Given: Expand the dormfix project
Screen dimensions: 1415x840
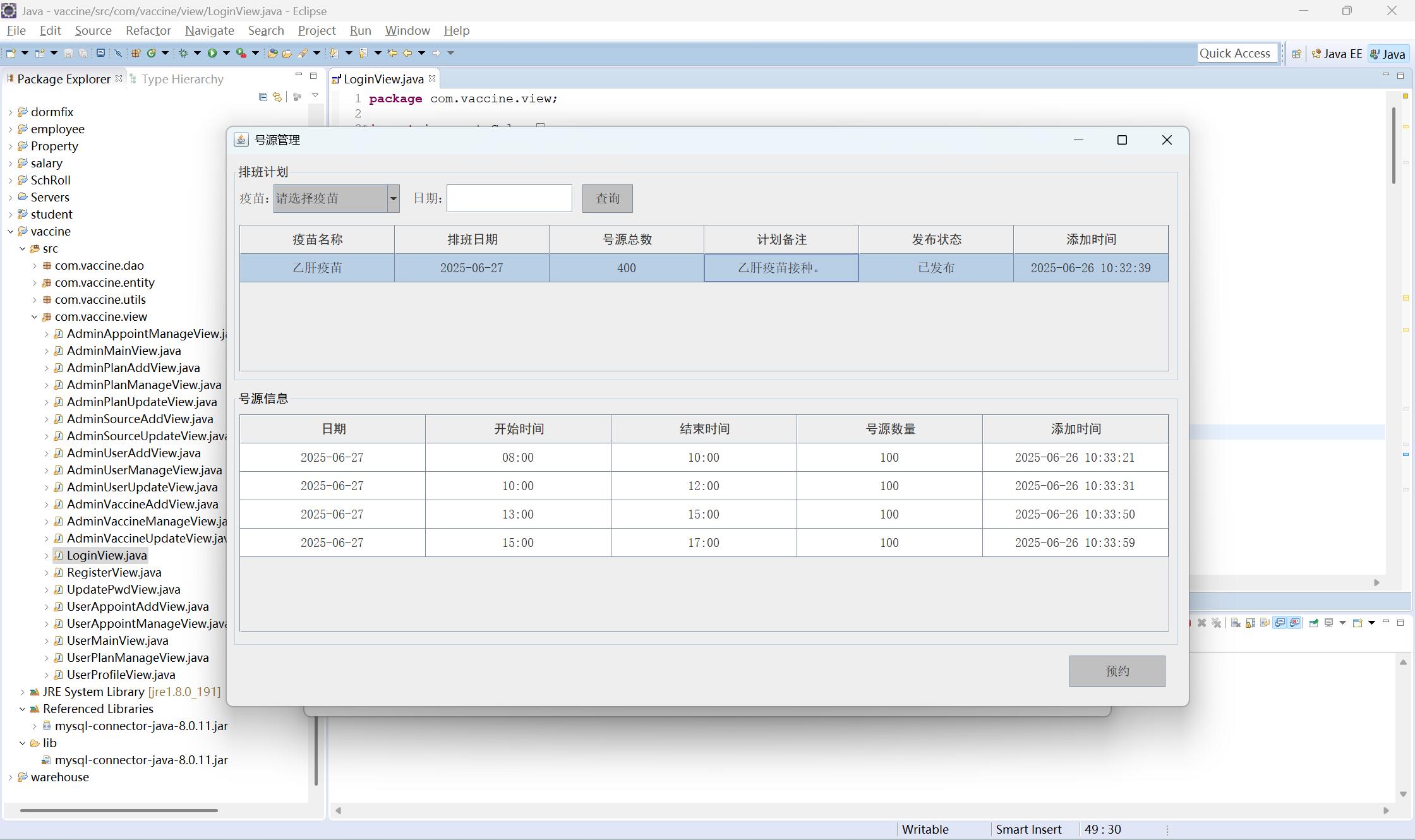Looking at the screenshot, I should click(10, 112).
